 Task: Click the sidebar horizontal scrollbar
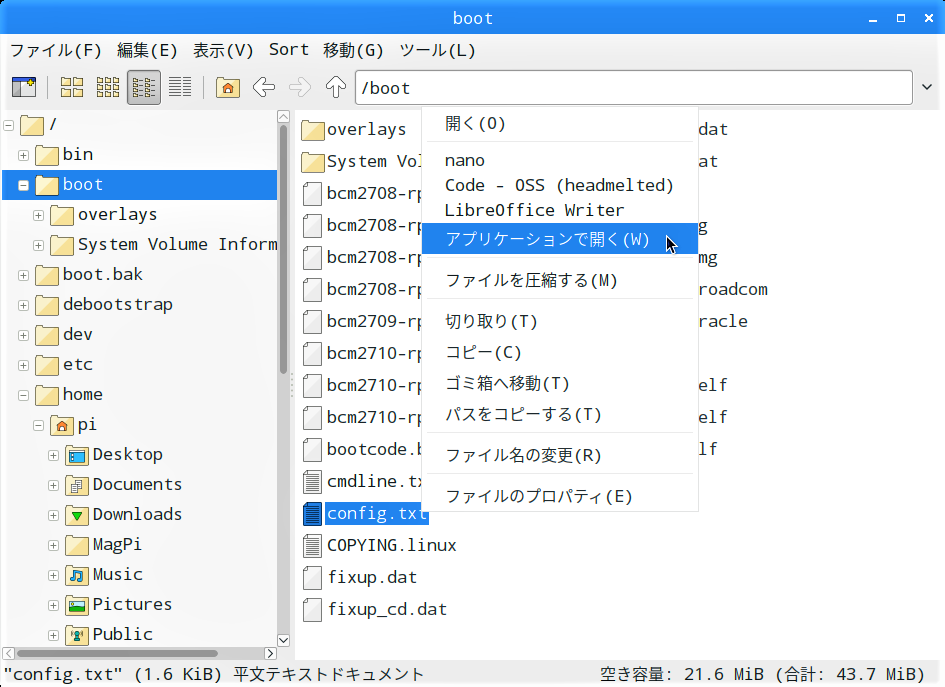coord(118,653)
